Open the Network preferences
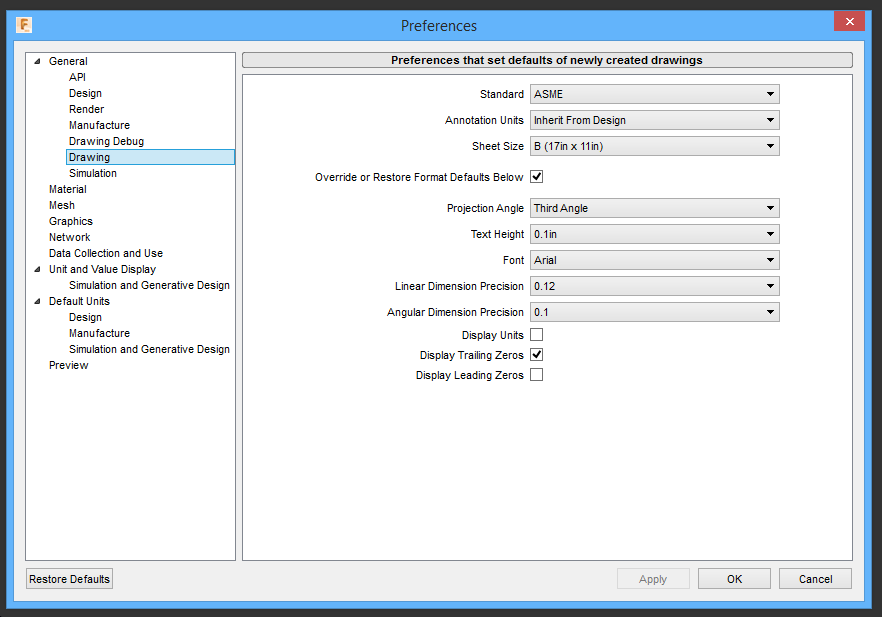The image size is (882, 617). (x=70, y=237)
